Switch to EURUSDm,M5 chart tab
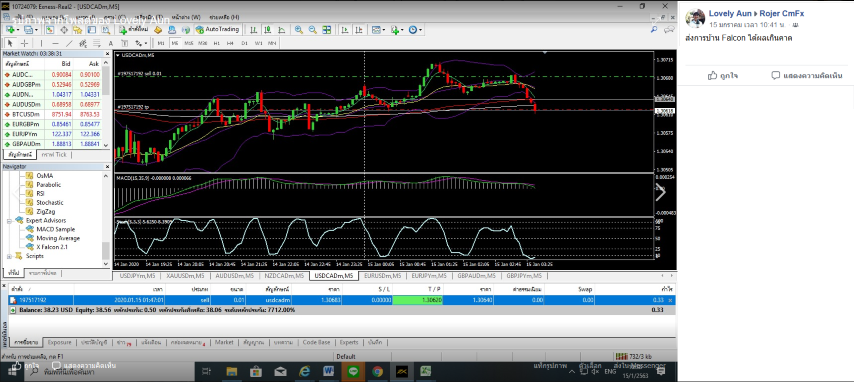The width and height of the screenshot is (854, 382). [x=382, y=276]
